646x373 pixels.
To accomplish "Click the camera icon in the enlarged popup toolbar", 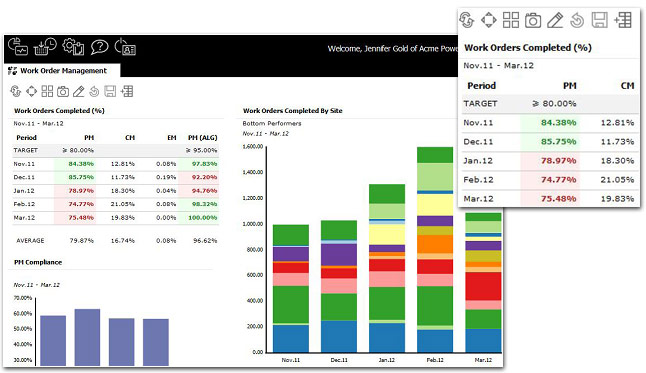I will point(533,20).
